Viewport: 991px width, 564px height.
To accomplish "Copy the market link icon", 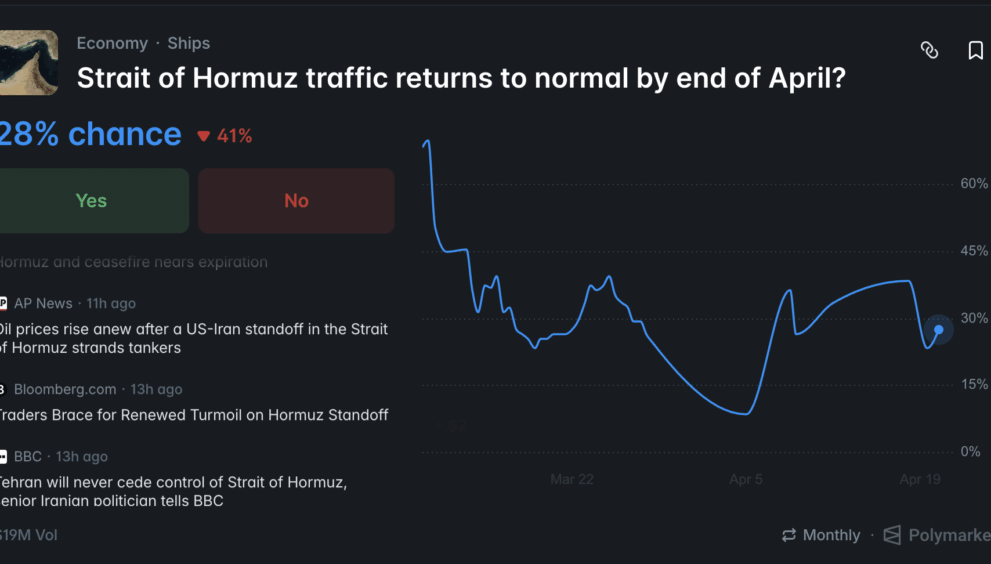I will (x=929, y=50).
